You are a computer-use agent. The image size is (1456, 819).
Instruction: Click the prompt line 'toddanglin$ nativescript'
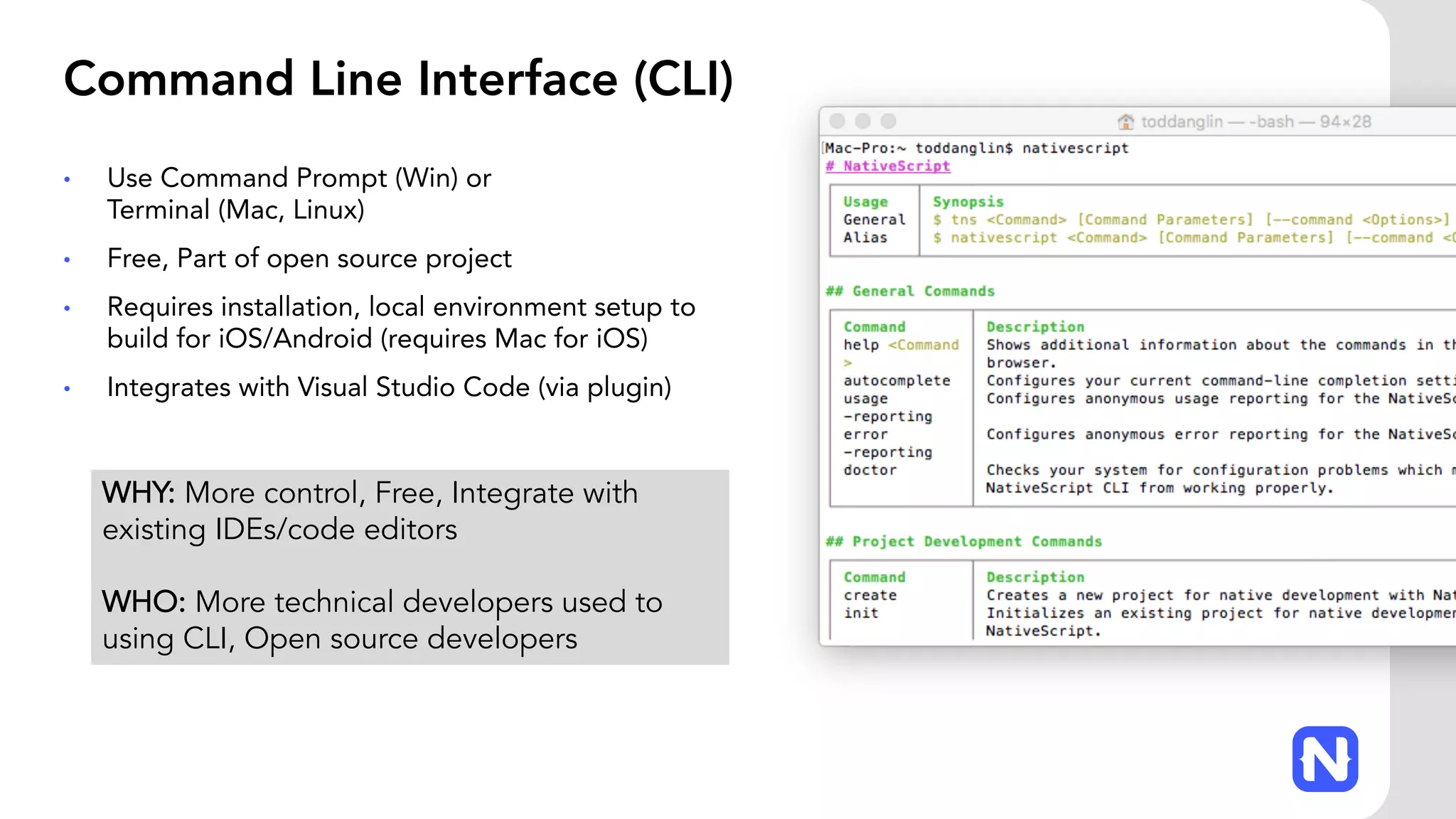point(1022,148)
